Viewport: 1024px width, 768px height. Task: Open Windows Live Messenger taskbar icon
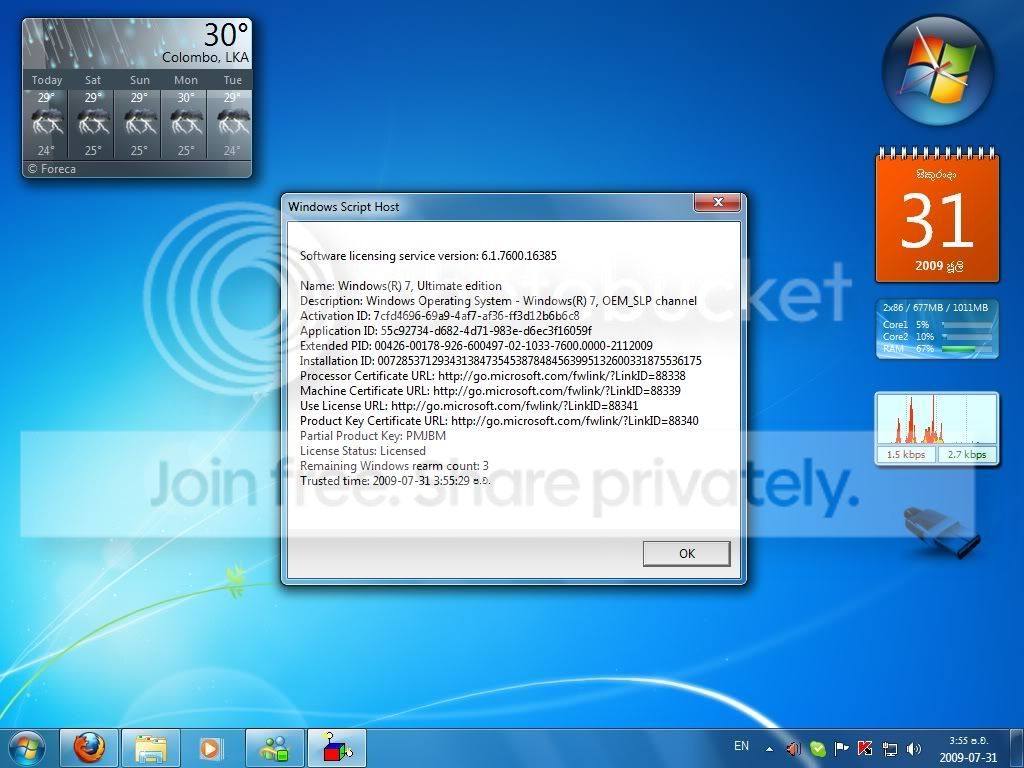tap(274, 748)
